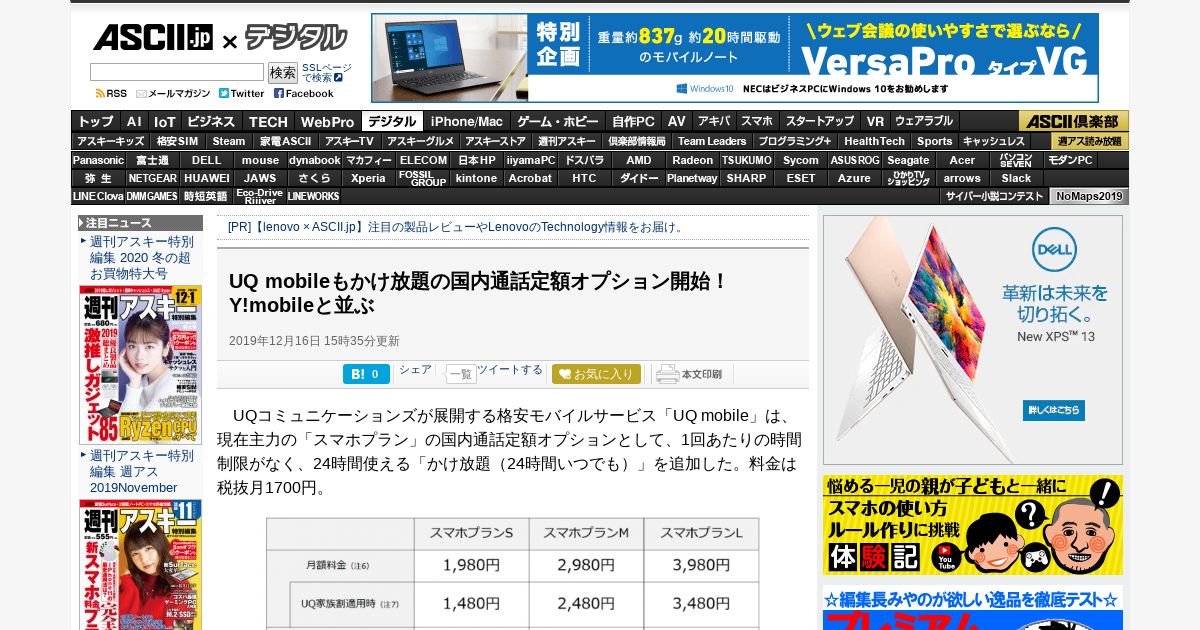Click the DELL brand button
The image size is (1200, 630).
207,160
